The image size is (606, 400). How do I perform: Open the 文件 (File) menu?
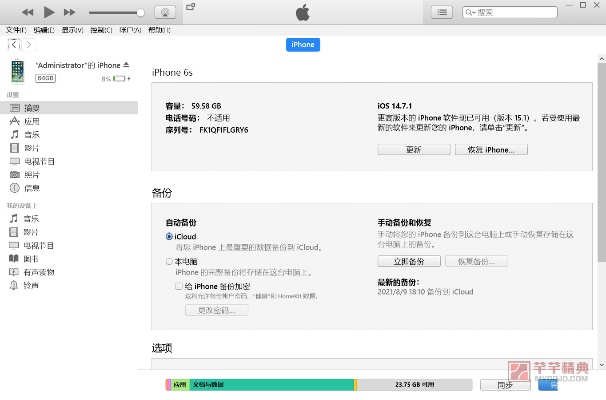click(x=15, y=30)
